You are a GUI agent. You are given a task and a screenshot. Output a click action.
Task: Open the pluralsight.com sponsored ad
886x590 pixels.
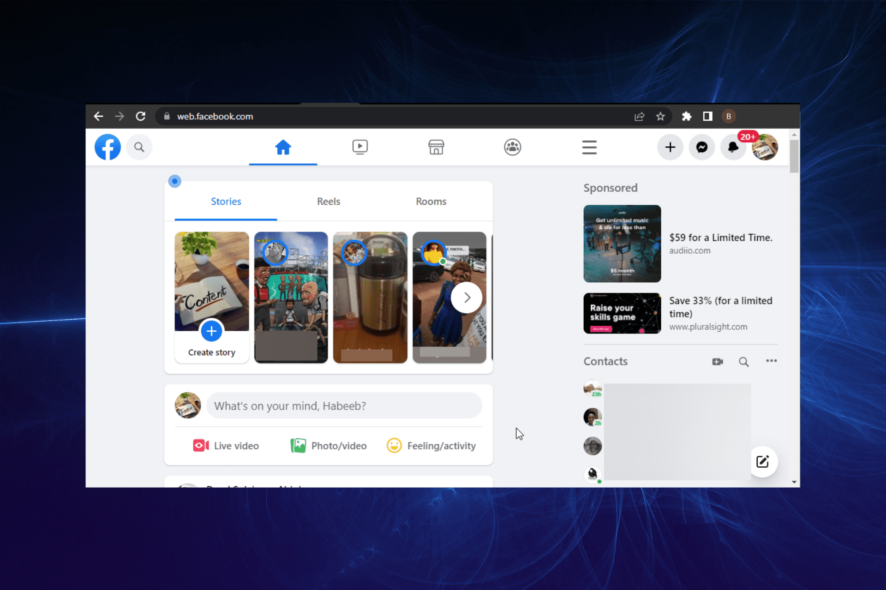(x=680, y=313)
